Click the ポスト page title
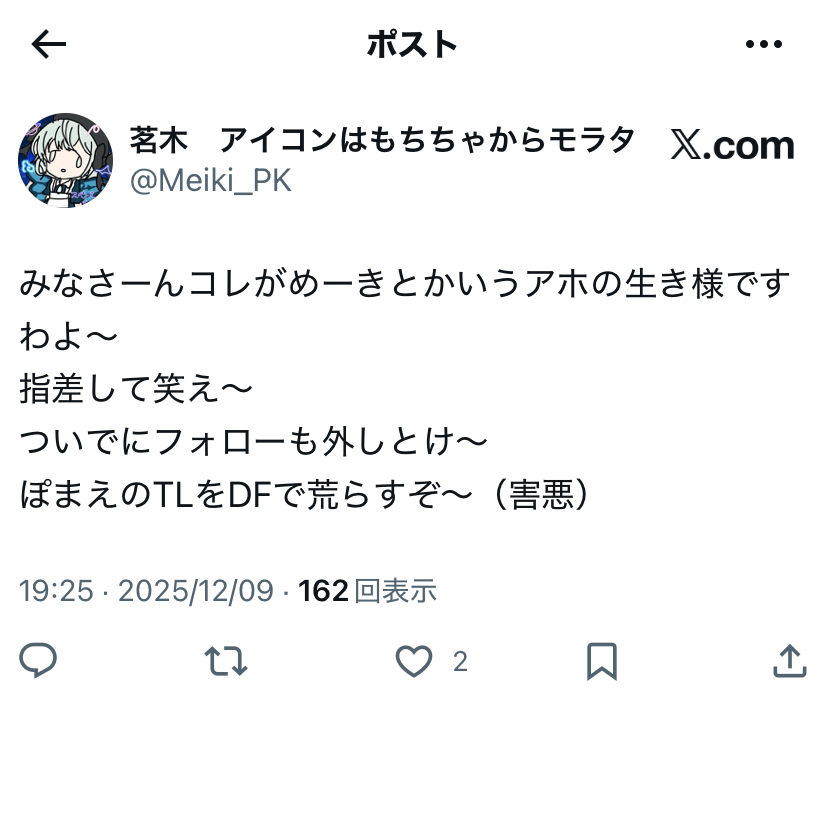The height and width of the screenshot is (817, 828). (412, 44)
